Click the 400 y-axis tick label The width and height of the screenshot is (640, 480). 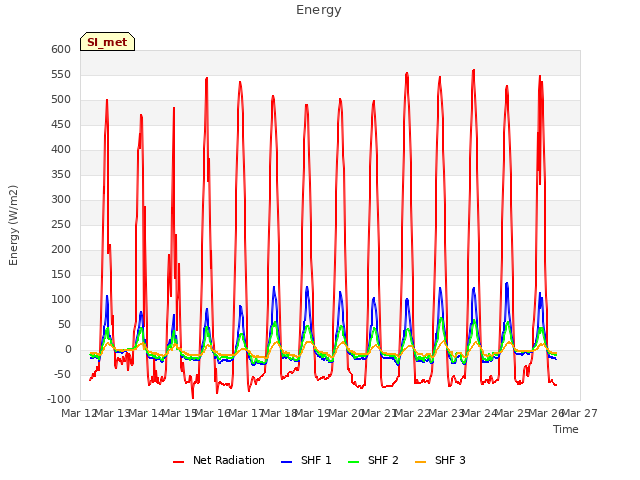tap(61, 149)
